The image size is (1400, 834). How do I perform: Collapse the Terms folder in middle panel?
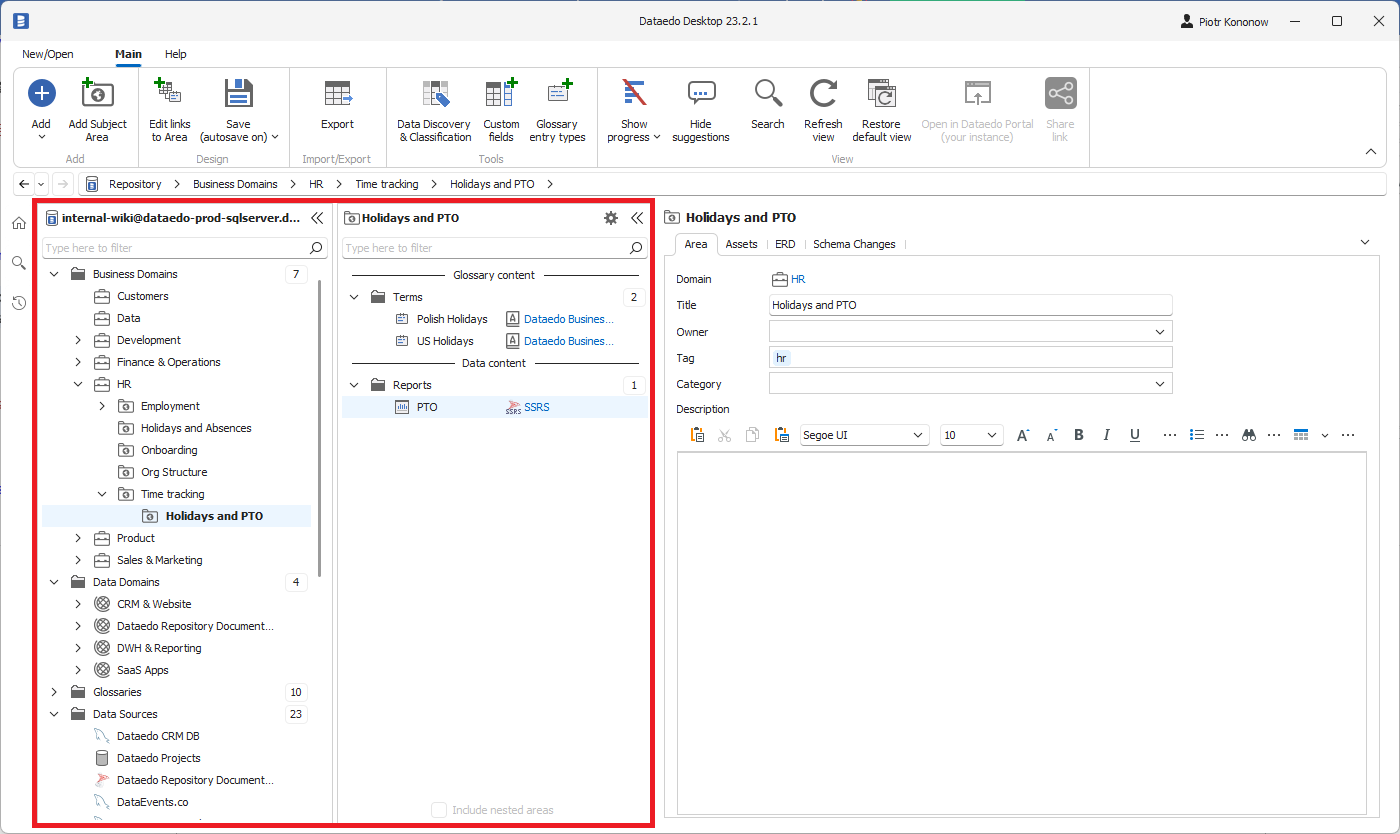click(x=354, y=297)
